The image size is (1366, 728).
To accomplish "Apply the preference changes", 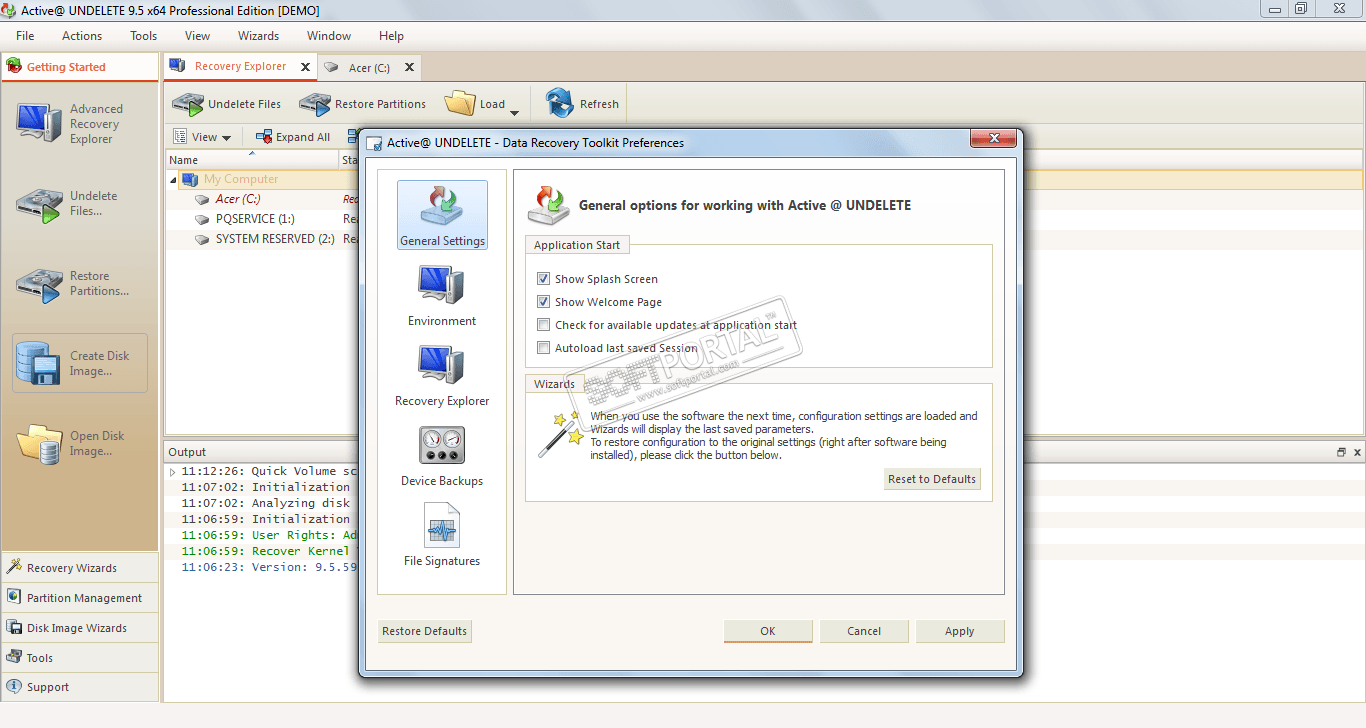I will (960, 631).
